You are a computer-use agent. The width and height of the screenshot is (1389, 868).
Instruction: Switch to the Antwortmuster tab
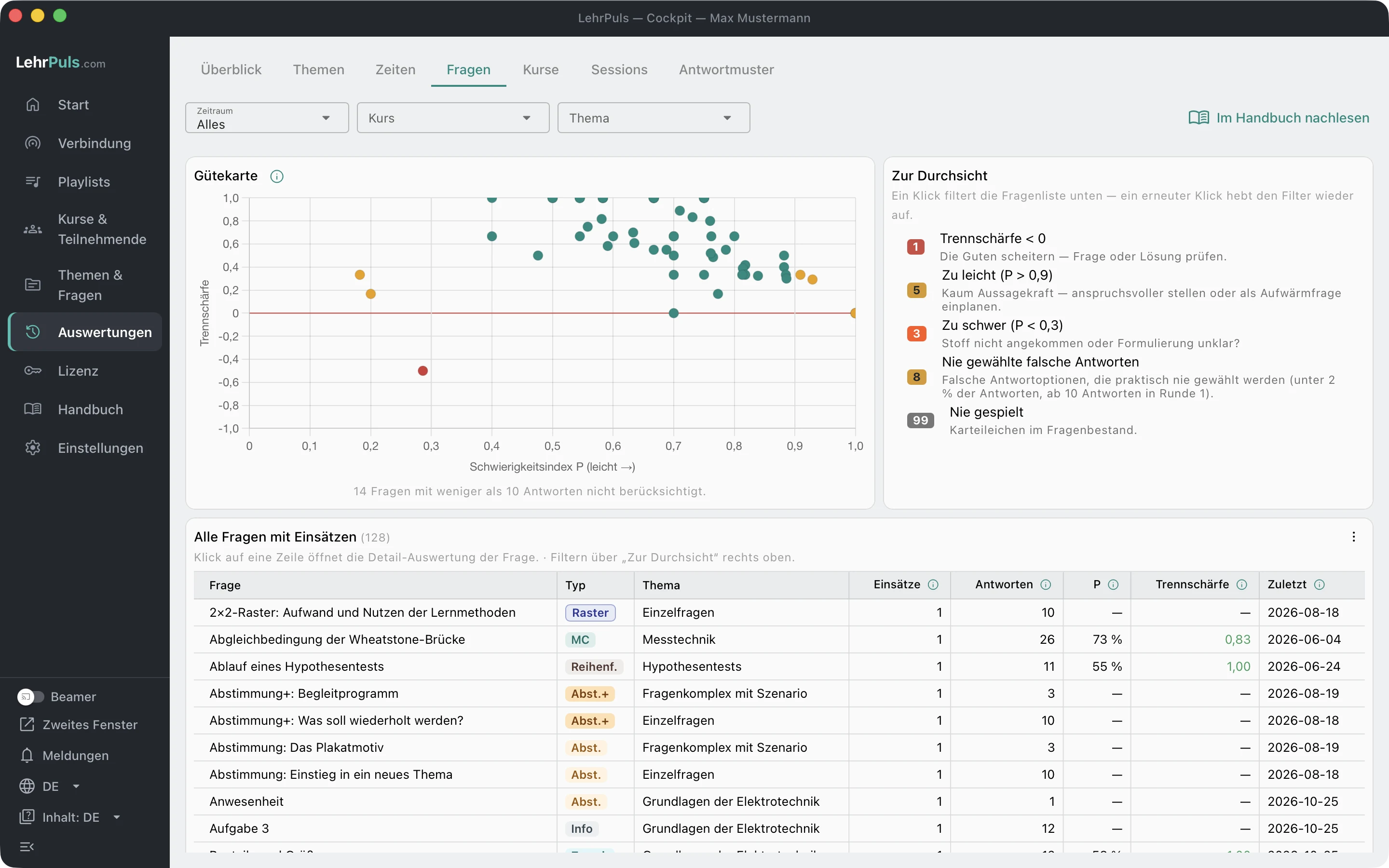coord(726,69)
